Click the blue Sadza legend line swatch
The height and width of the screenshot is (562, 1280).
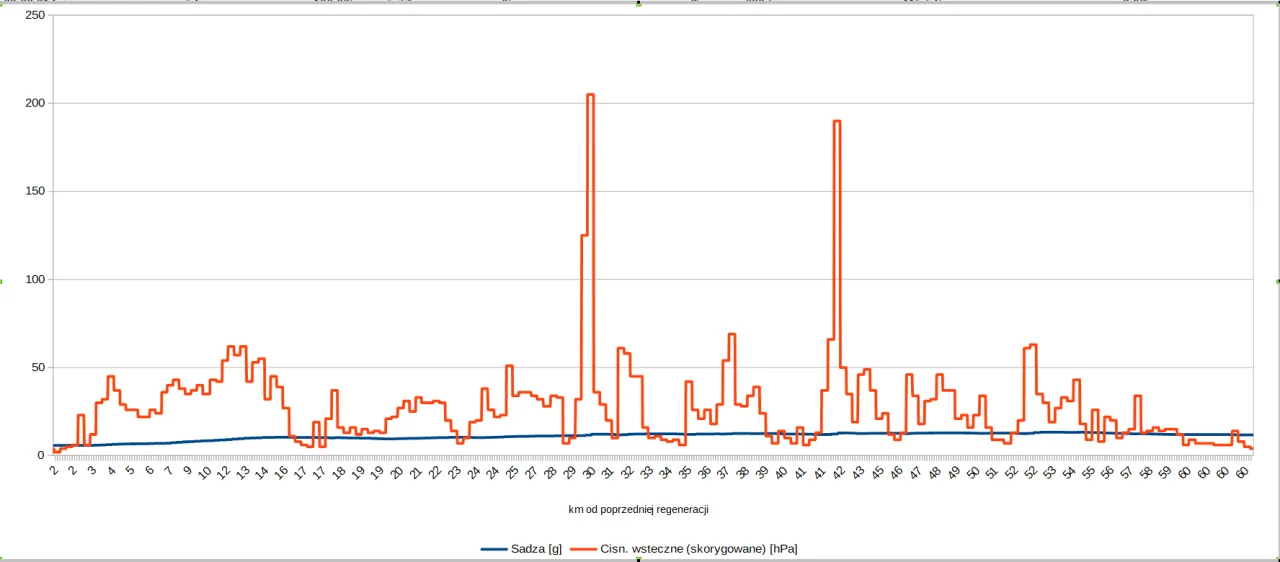tap(494, 549)
